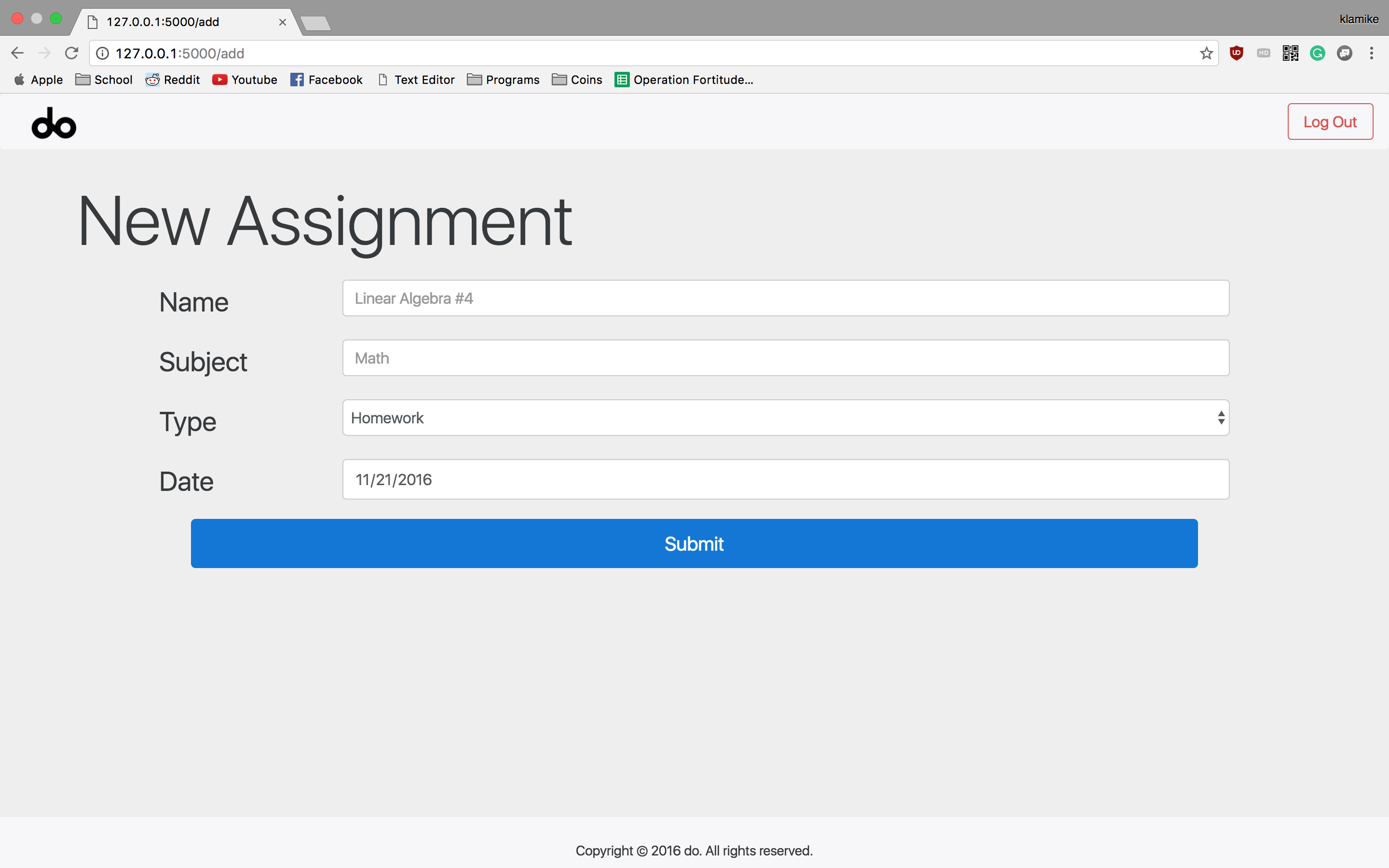
Task: Expand the Type dropdown showing Homework
Action: click(785, 418)
